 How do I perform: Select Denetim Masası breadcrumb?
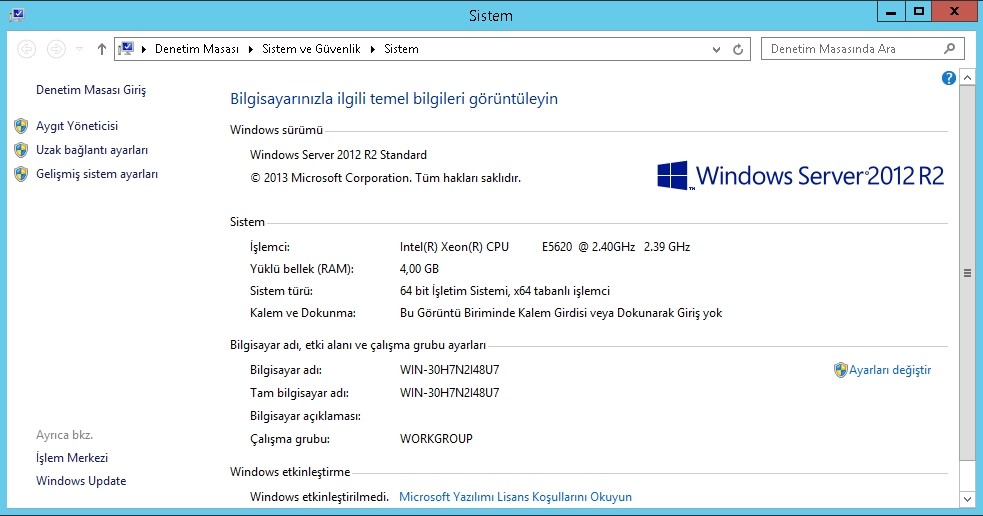pos(197,49)
